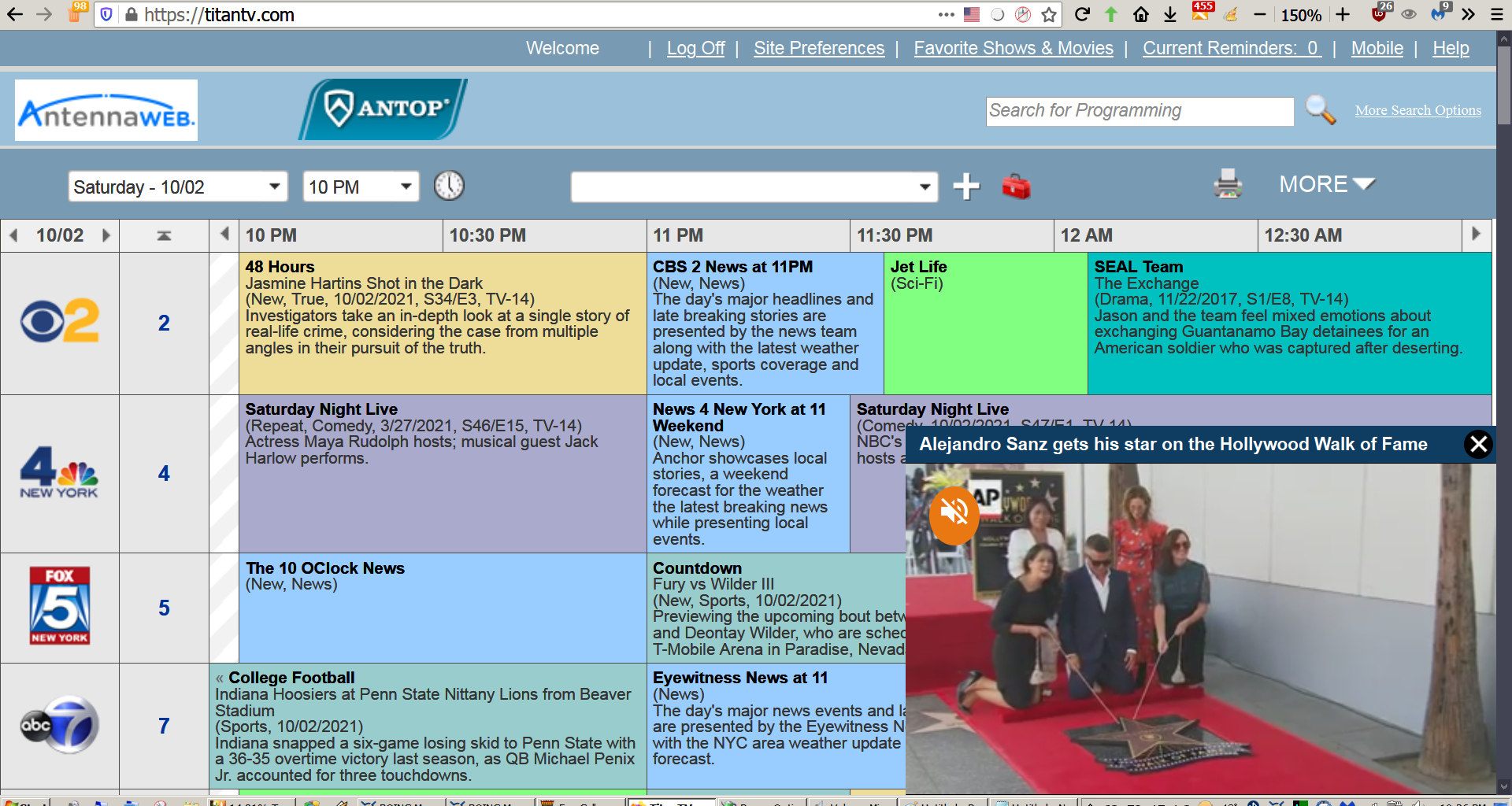This screenshot has width=1512, height=806.
Task: Open the Saturday - 10/02 date dropdown
Action: pos(177,187)
